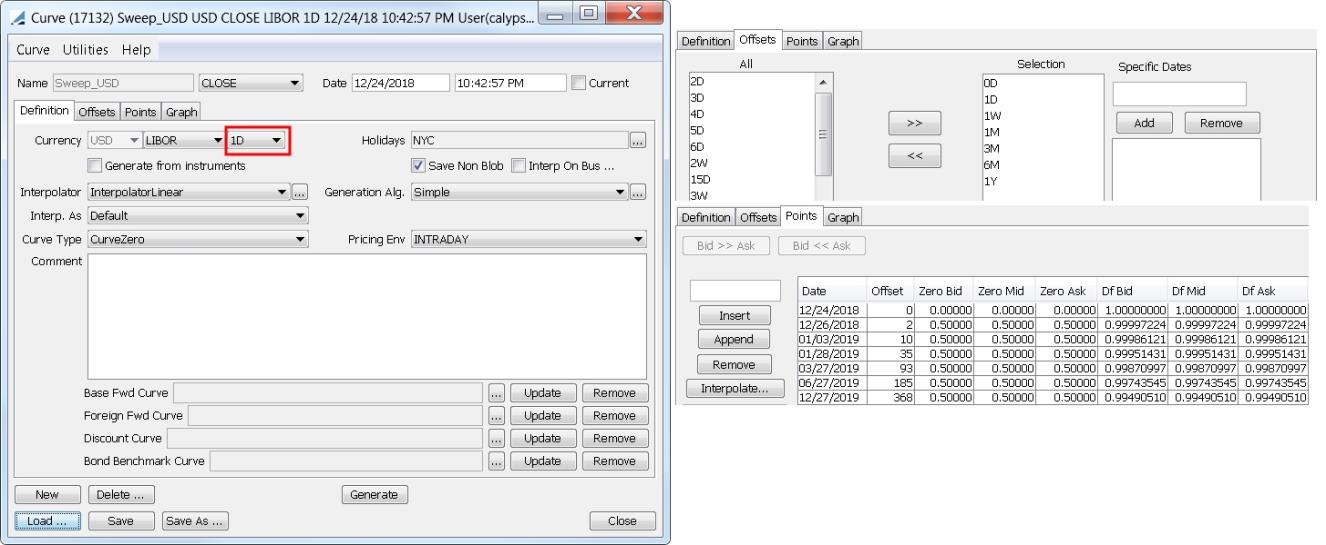Click the Close button at bottom
This screenshot has height=545, width=1326.
[622, 520]
